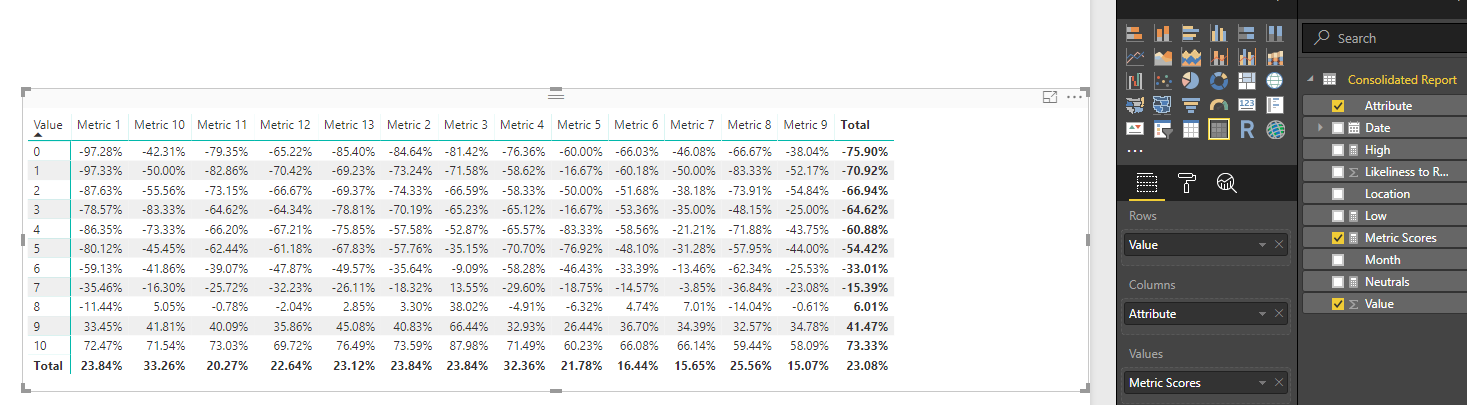Select the Area chart visual
1467x405 pixels.
(x=1163, y=57)
